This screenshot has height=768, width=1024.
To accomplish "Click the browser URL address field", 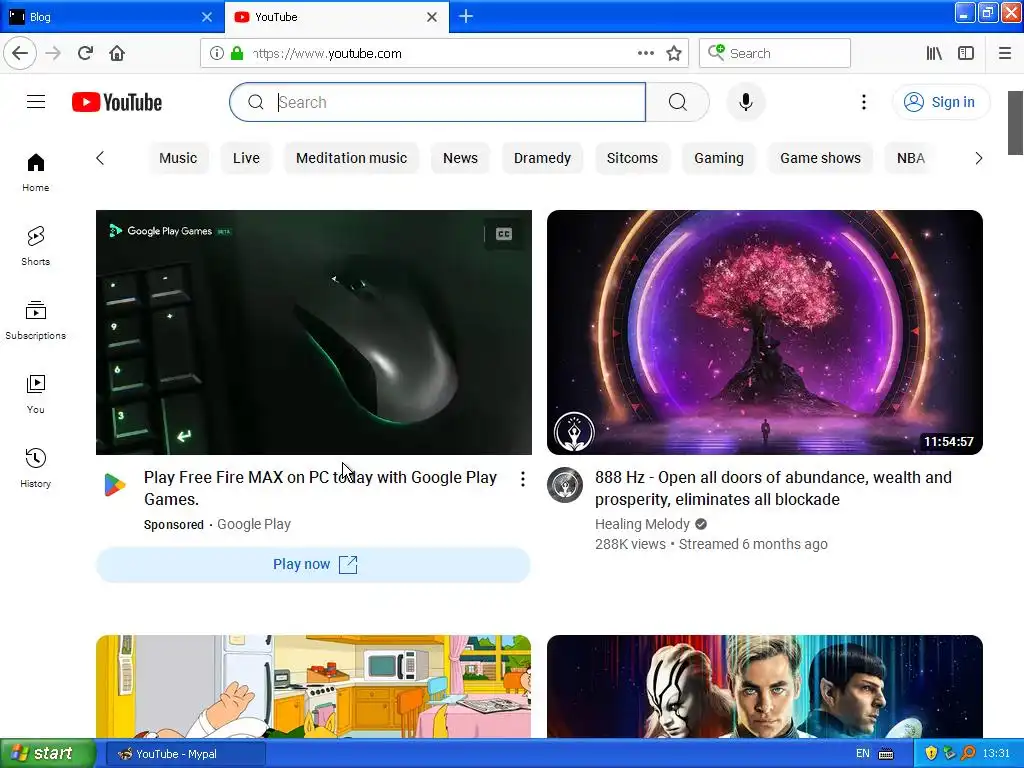I will coord(444,54).
